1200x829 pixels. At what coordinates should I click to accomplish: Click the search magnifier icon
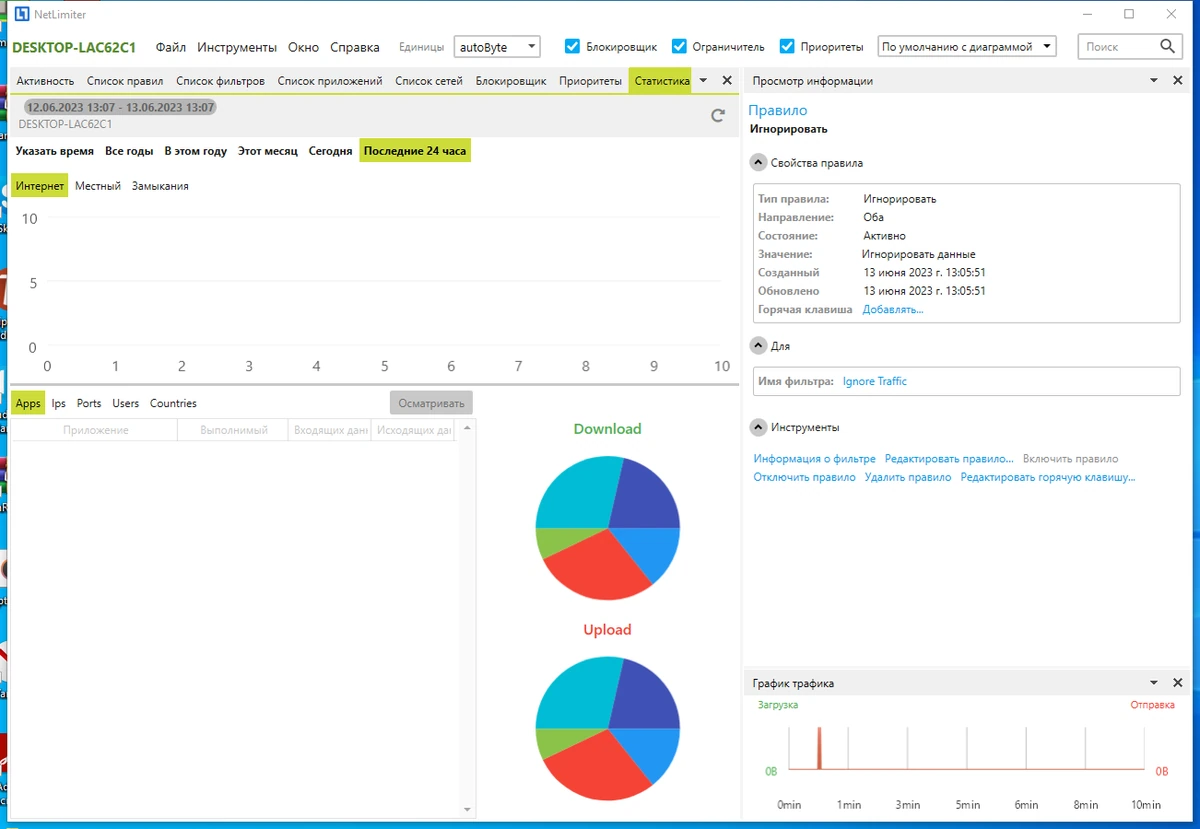pos(1167,47)
